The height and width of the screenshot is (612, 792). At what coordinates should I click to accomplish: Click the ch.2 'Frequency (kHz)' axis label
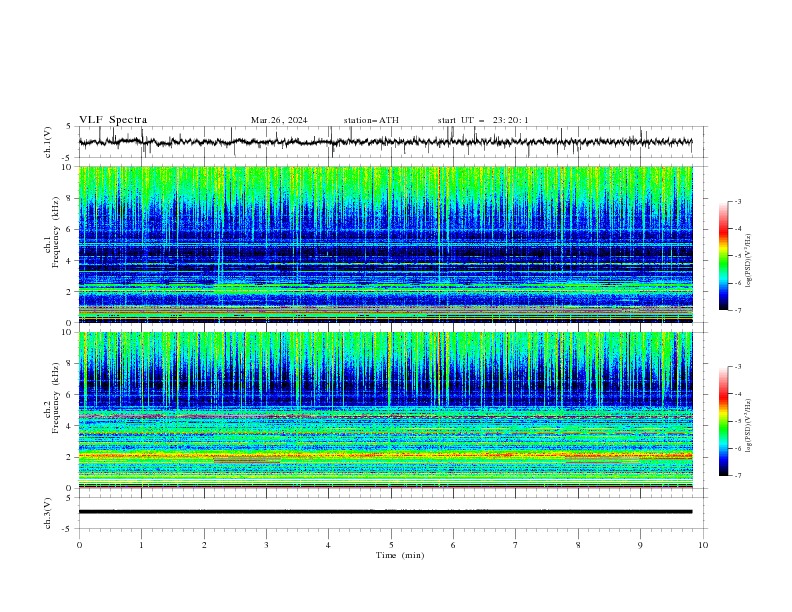(55, 398)
